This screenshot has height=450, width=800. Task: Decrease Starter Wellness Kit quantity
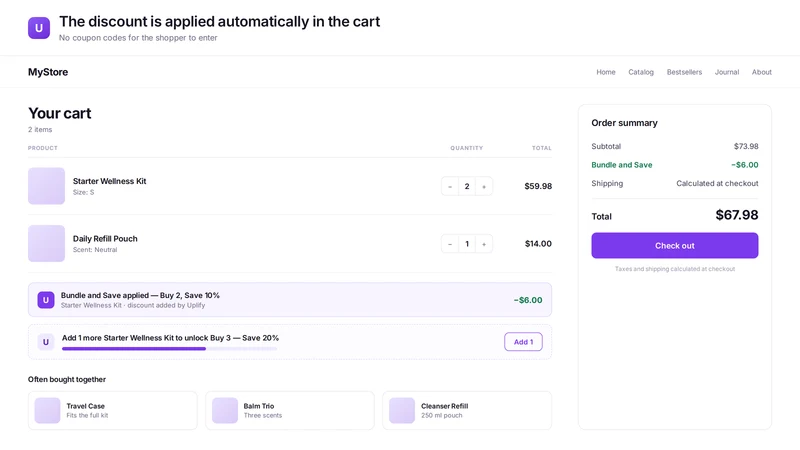pyautogui.click(x=449, y=186)
